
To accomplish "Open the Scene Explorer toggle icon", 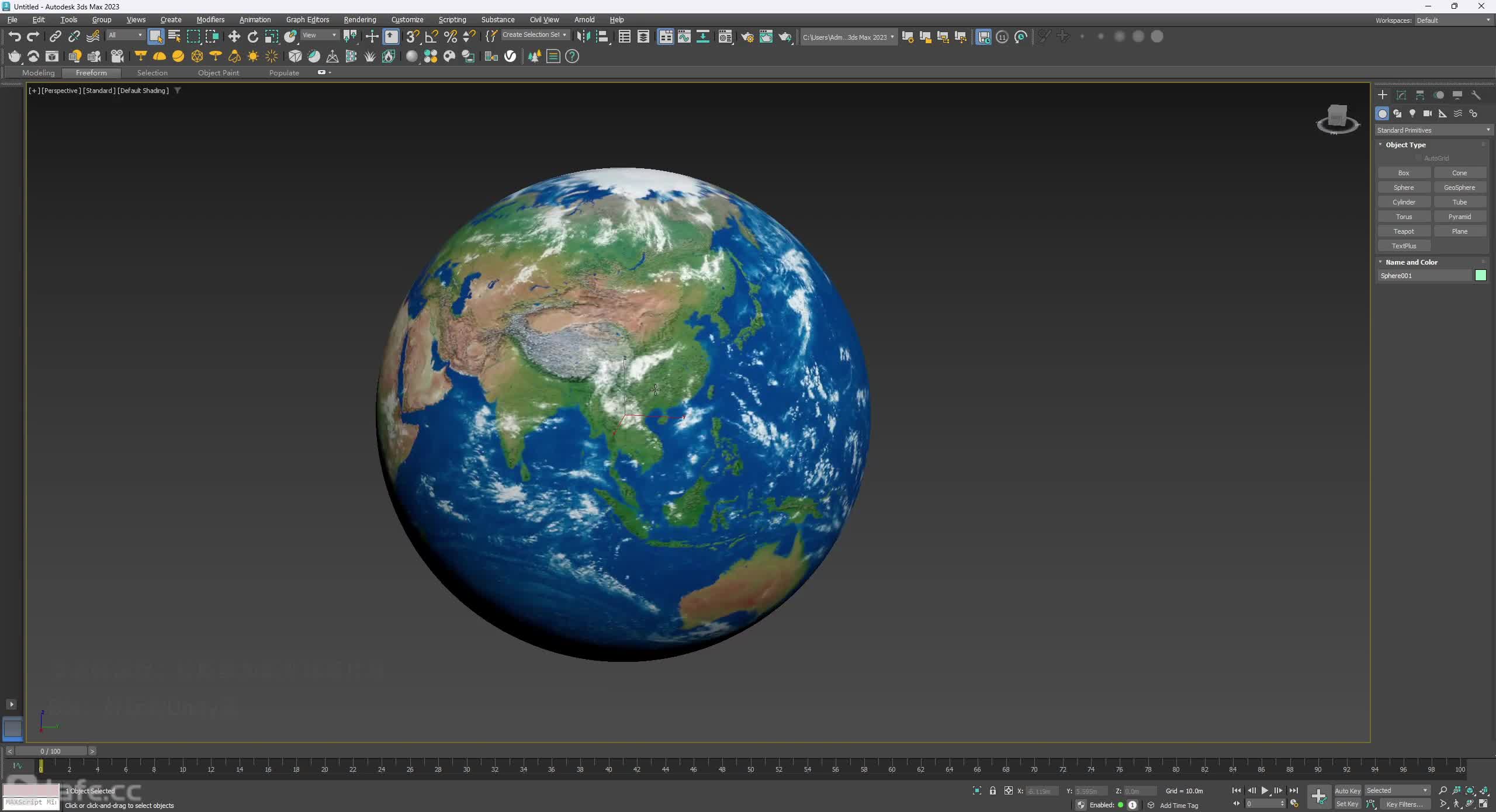I will coord(625,37).
